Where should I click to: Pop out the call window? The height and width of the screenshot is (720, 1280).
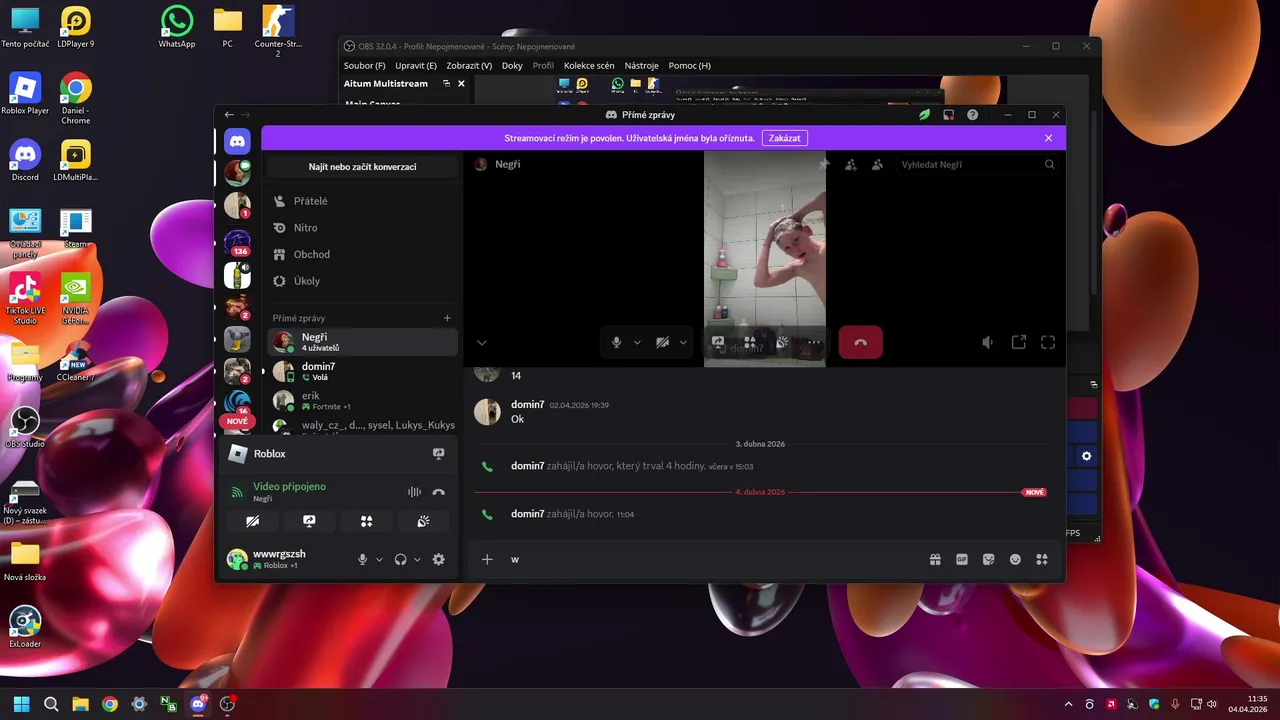point(1018,342)
